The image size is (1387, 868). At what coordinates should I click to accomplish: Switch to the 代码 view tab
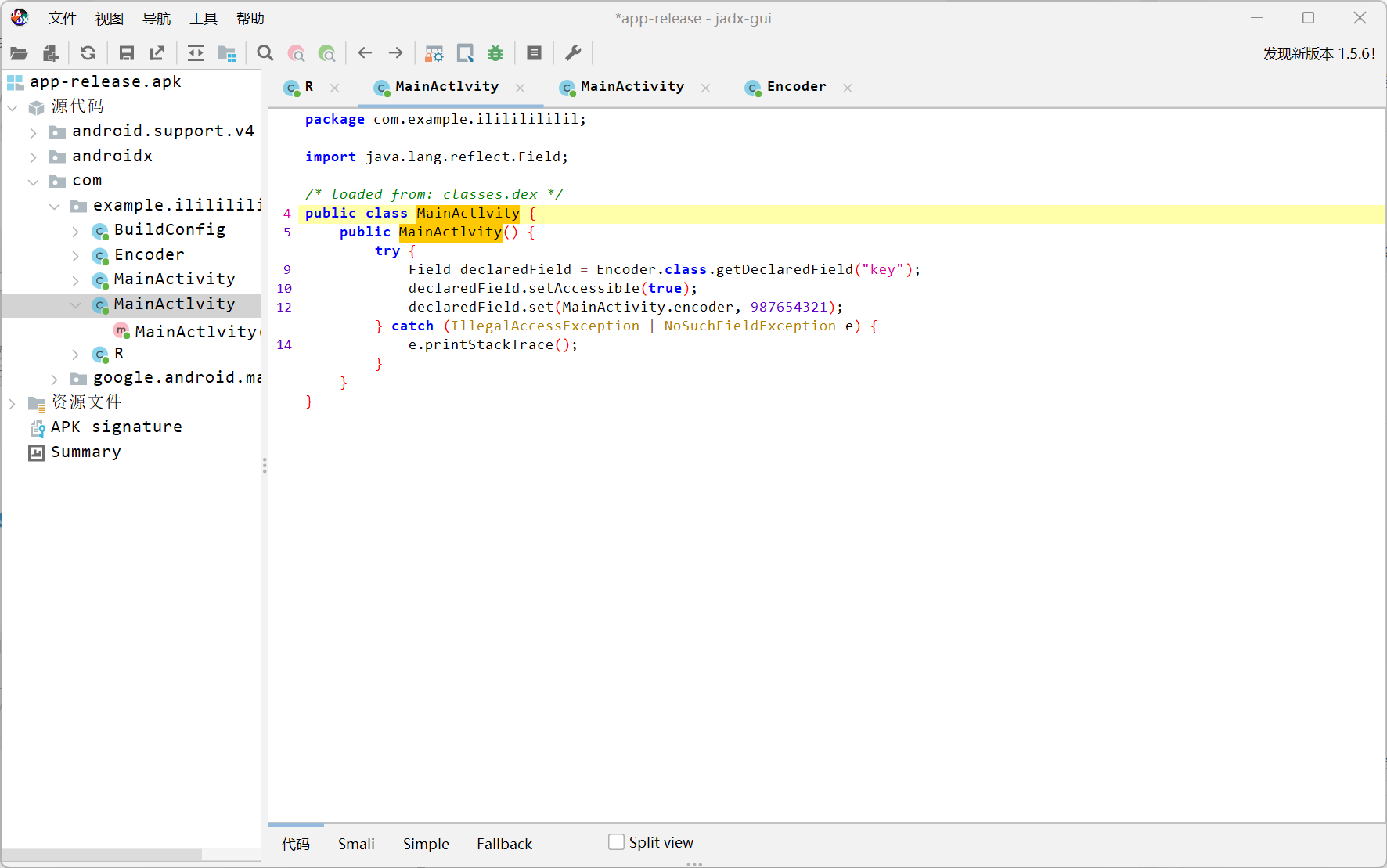tap(296, 844)
